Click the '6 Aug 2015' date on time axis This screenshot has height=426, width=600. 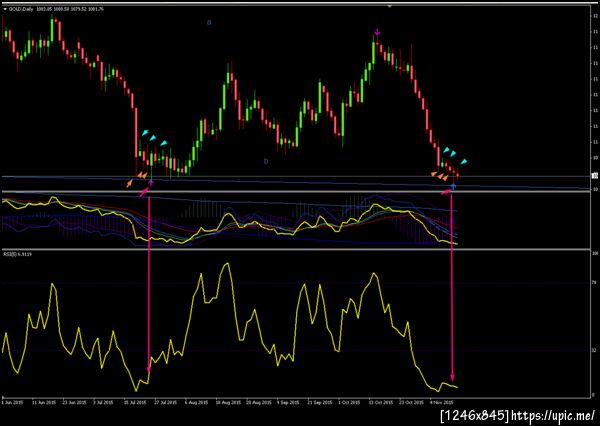(x=196, y=403)
